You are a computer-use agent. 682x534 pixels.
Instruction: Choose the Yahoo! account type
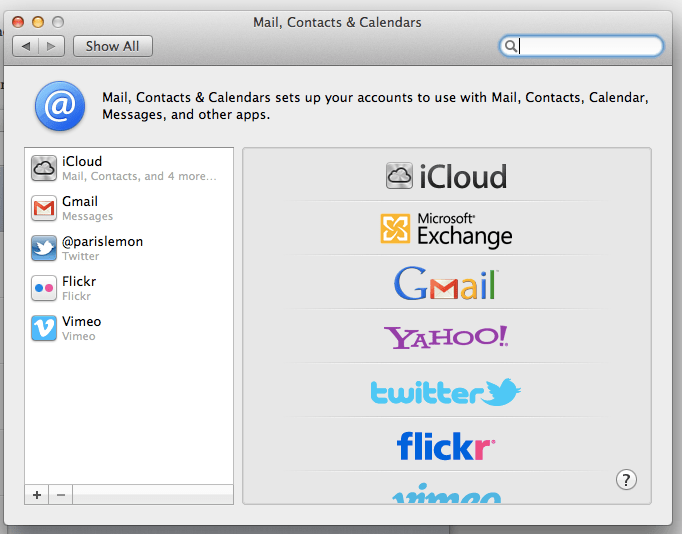pos(446,337)
